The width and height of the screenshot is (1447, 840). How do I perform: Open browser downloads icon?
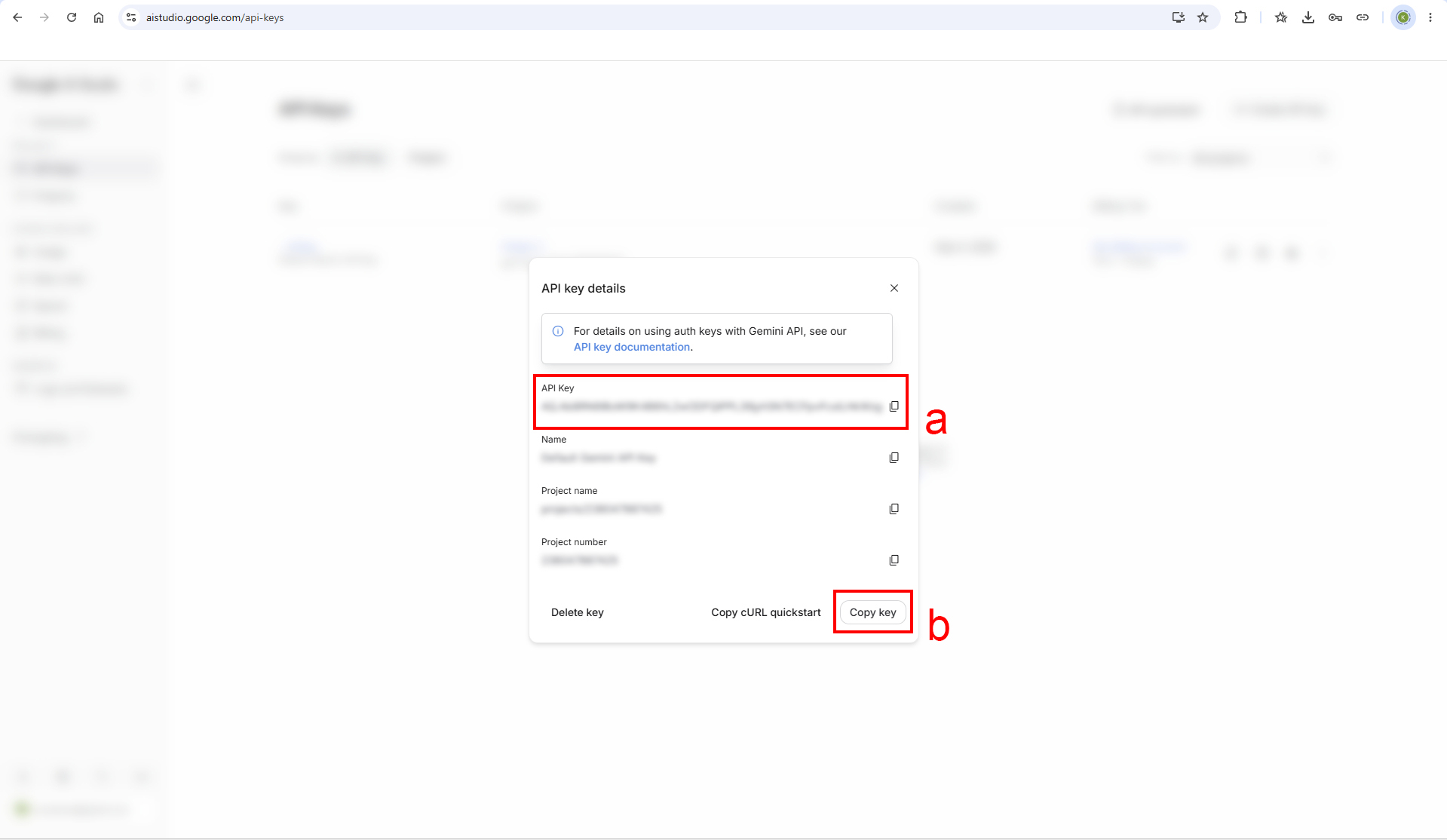(x=1308, y=17)
